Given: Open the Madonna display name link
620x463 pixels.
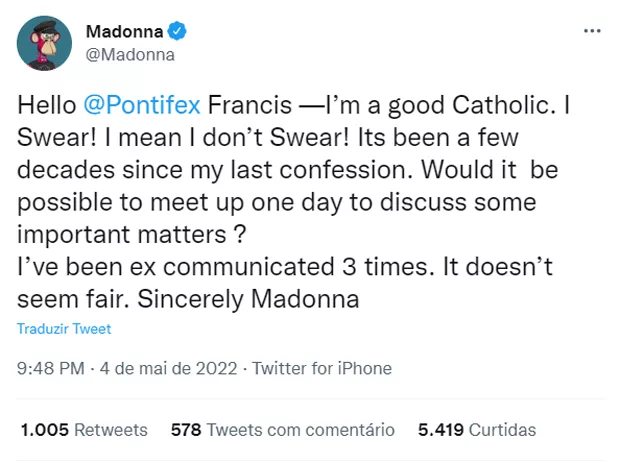Looking at the screenshot, I should (131, 31).
